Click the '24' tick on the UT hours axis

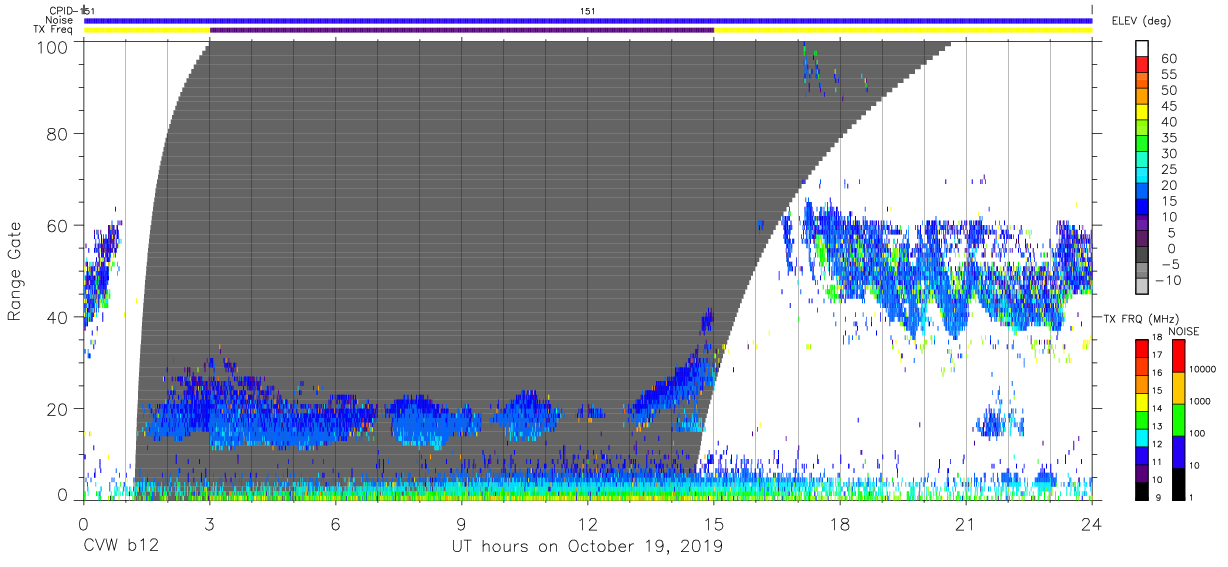click(1091, 524)
